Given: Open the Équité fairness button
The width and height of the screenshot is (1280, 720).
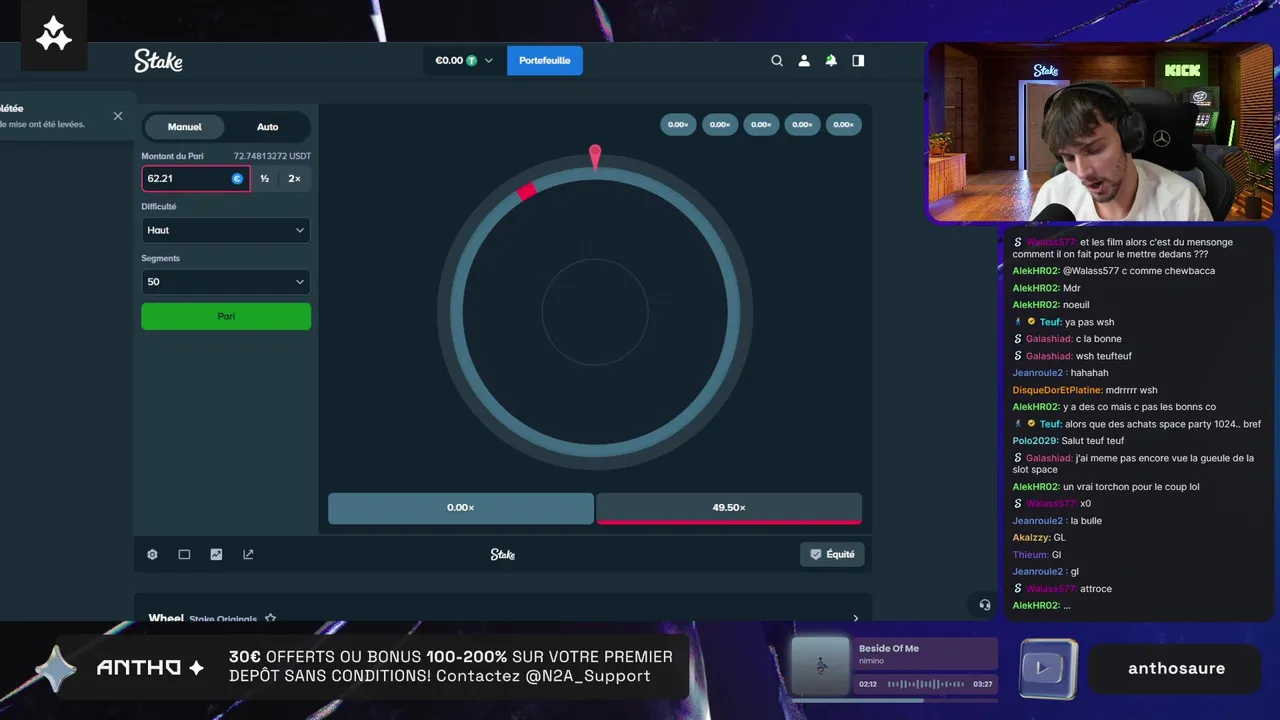Looking at the screenshot, I should pyautogui.click(x=833, y=554).
